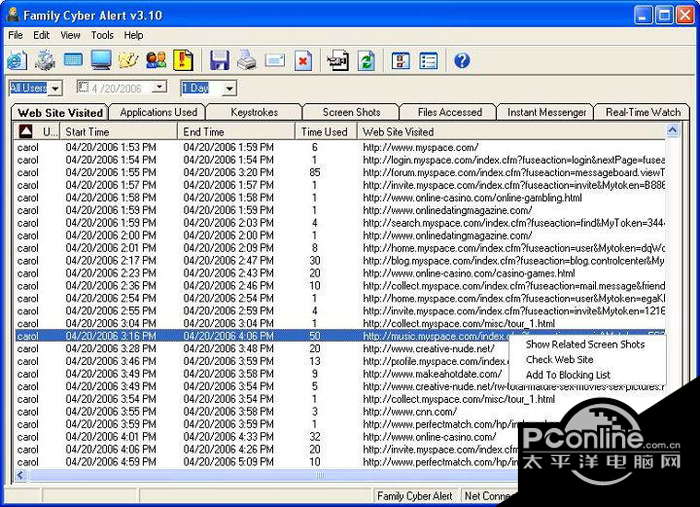Select the row for http://www.myspace.com/
The height and width of the screenshot is (507, 700).
point(340,147)
